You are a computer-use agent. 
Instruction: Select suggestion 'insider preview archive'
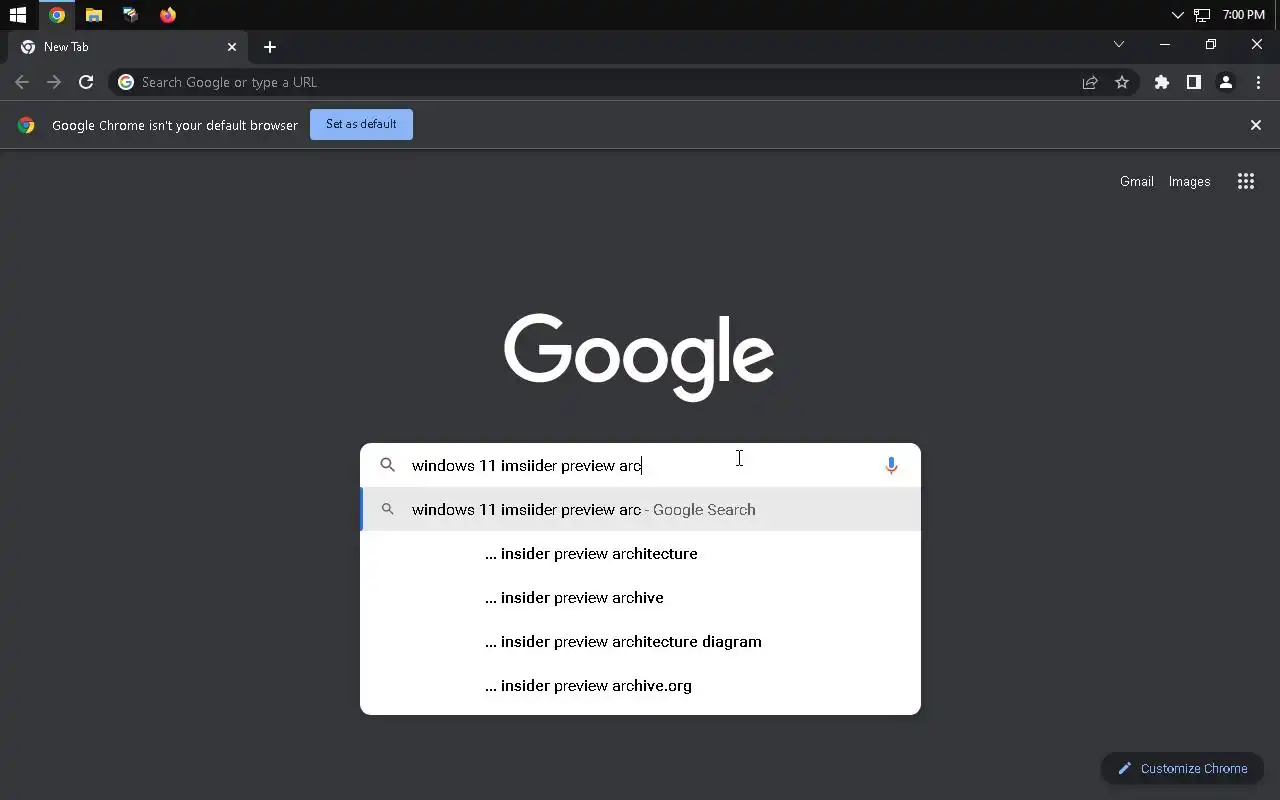tap(640, 597)
